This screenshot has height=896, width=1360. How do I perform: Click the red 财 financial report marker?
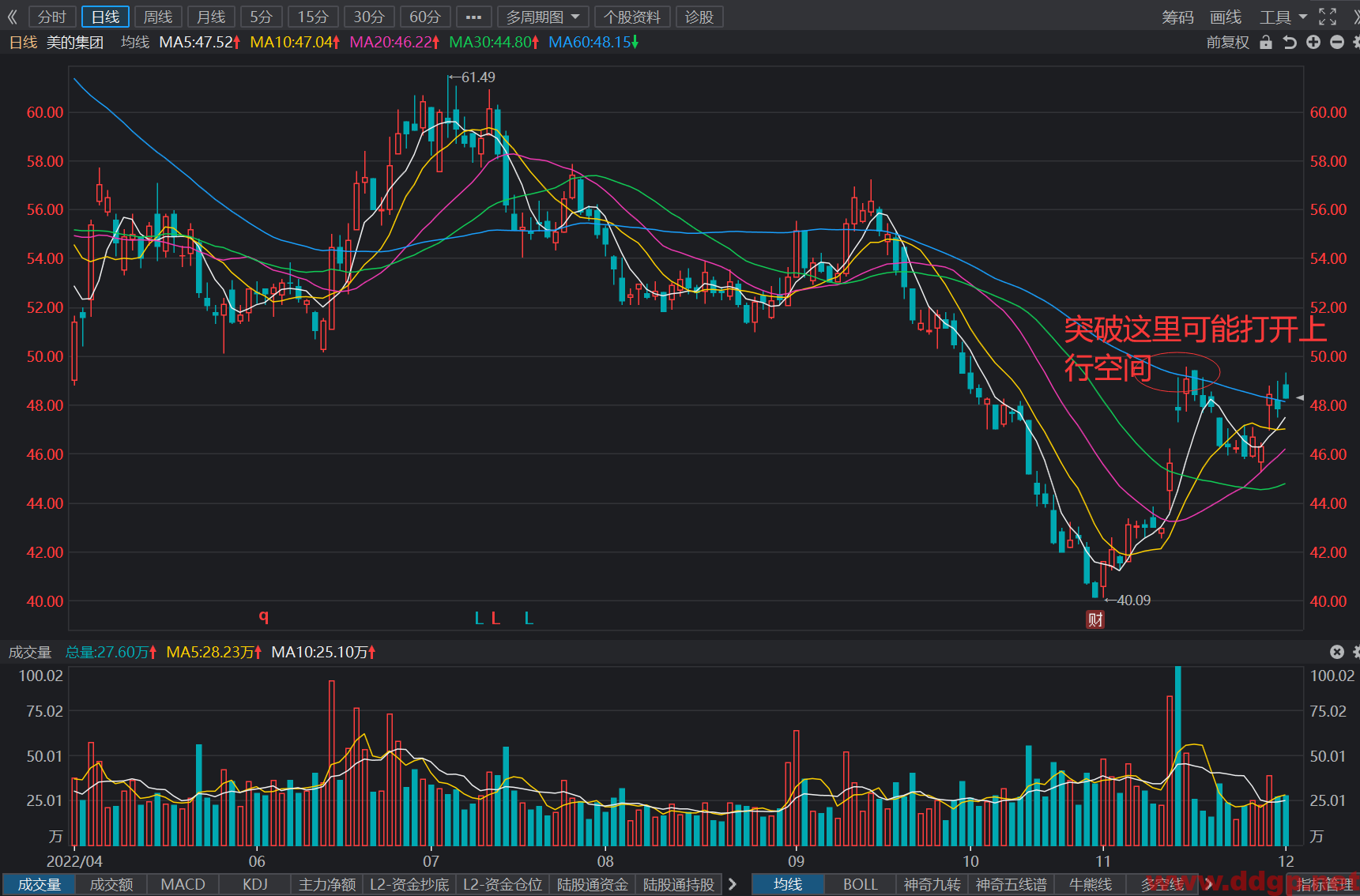[1095, 619]
